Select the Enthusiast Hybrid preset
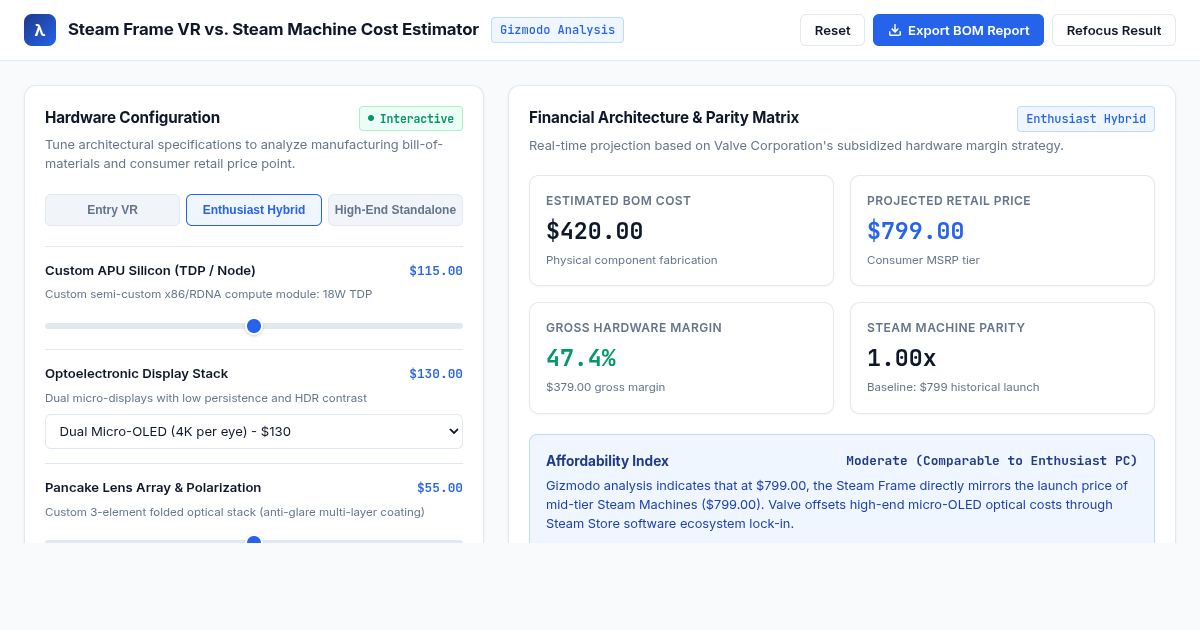Image resolution: width=1200 pixels, height=630 pixels. tap(254, 210)
